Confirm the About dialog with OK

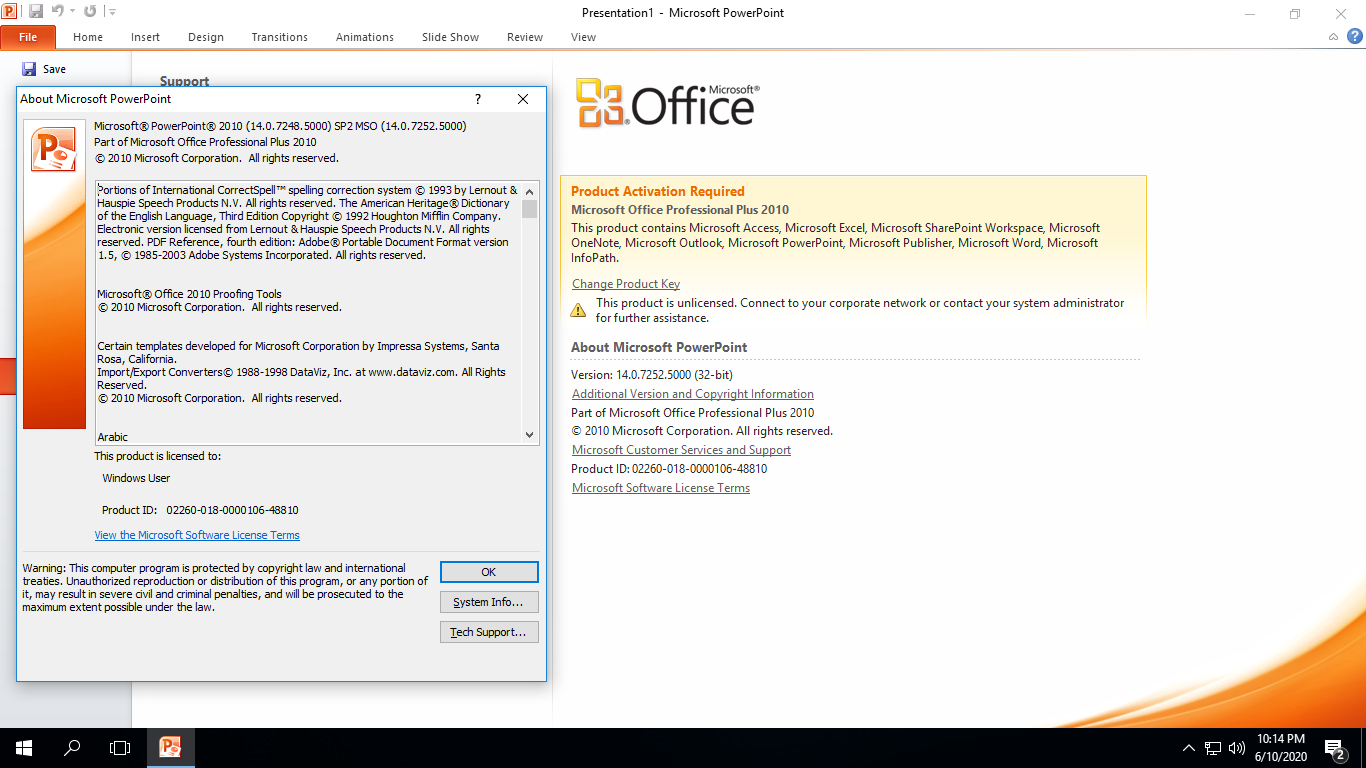pyautogui.click(x=489, y=572)
